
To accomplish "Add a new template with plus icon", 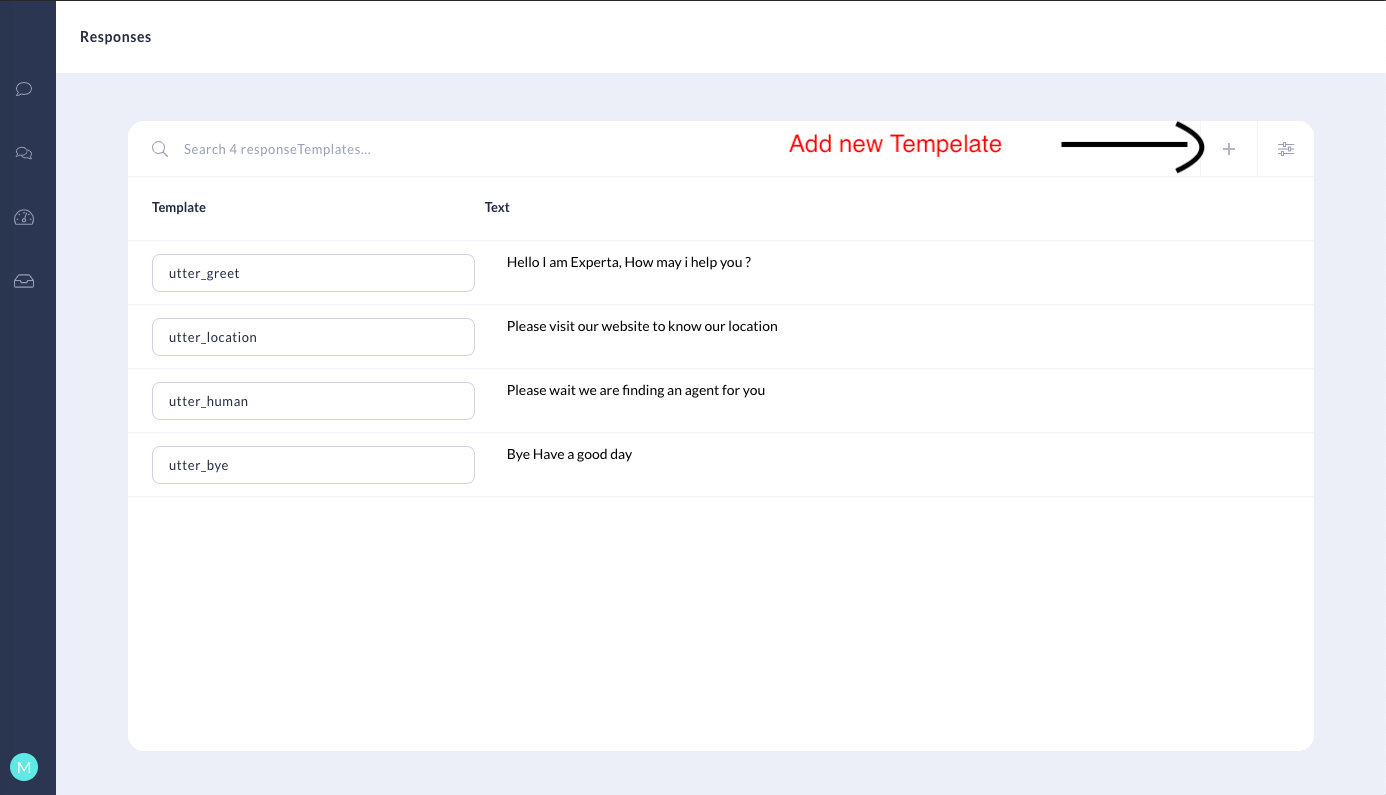I will click(x=1229, y=149).
